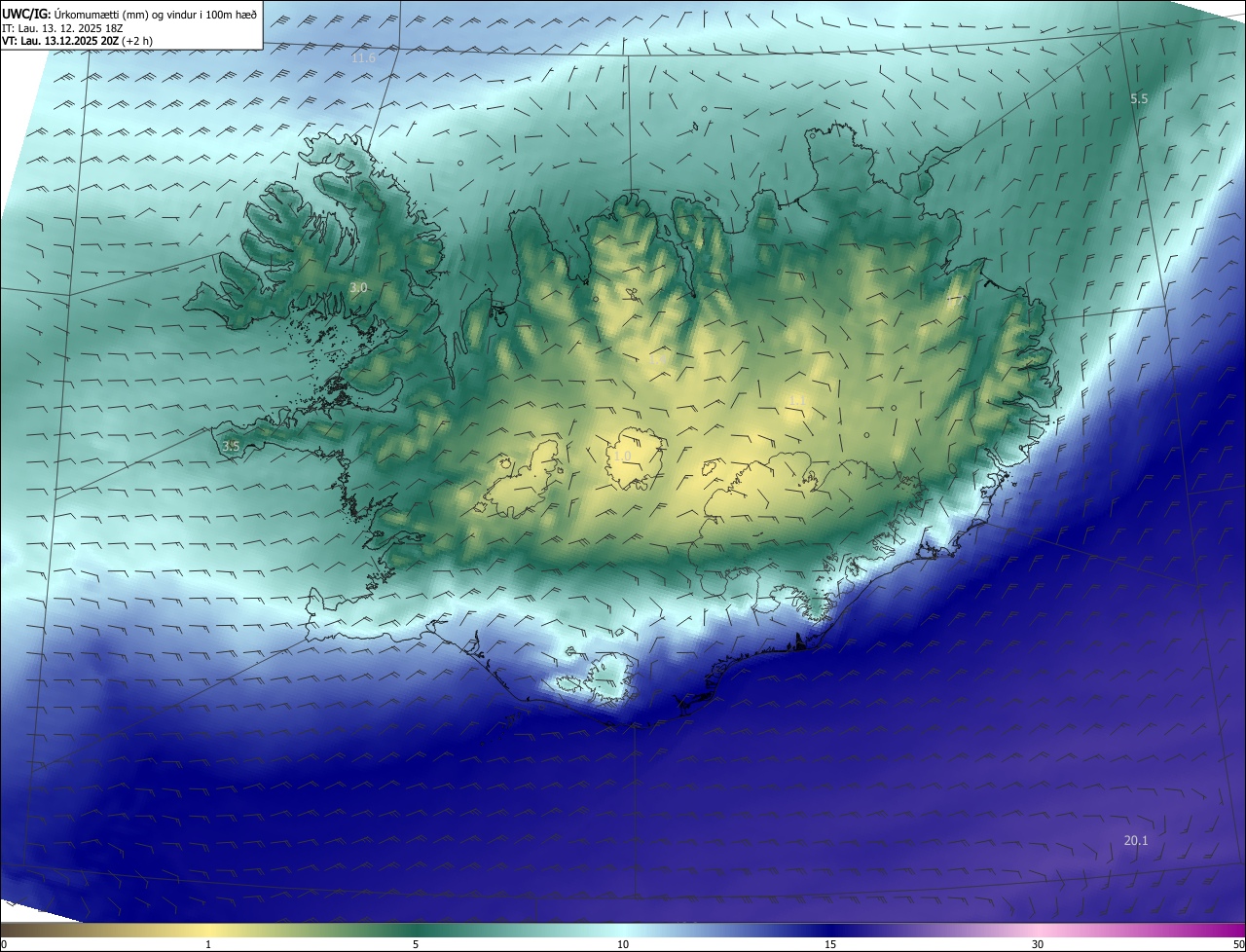Click the value label 3.5 on Snæfellsnes
Screen dimensions: 1246x952
[231, 446]
